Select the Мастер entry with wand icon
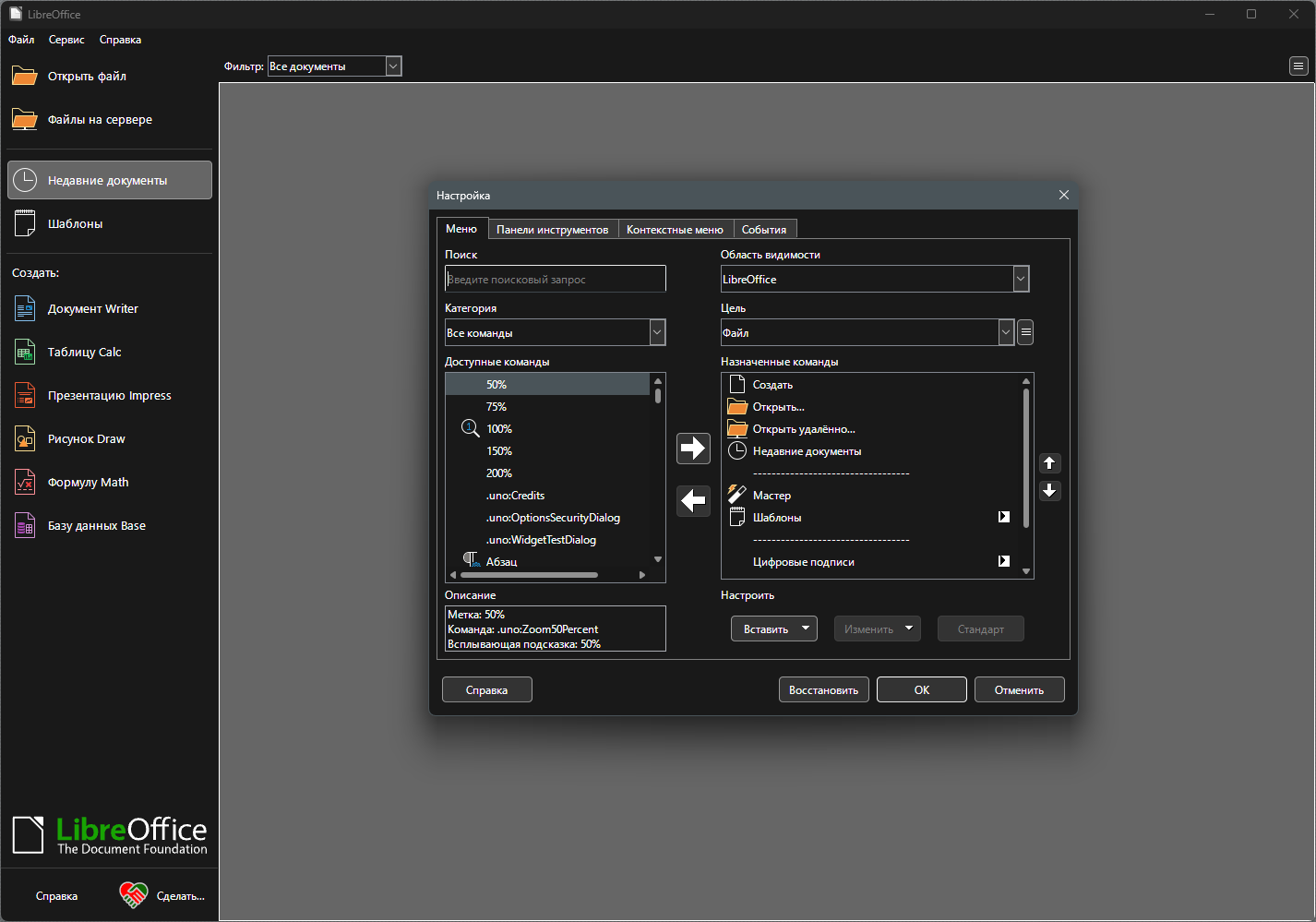The width and height of the screenshot is (1316, 922). click(x=872, y=496)
